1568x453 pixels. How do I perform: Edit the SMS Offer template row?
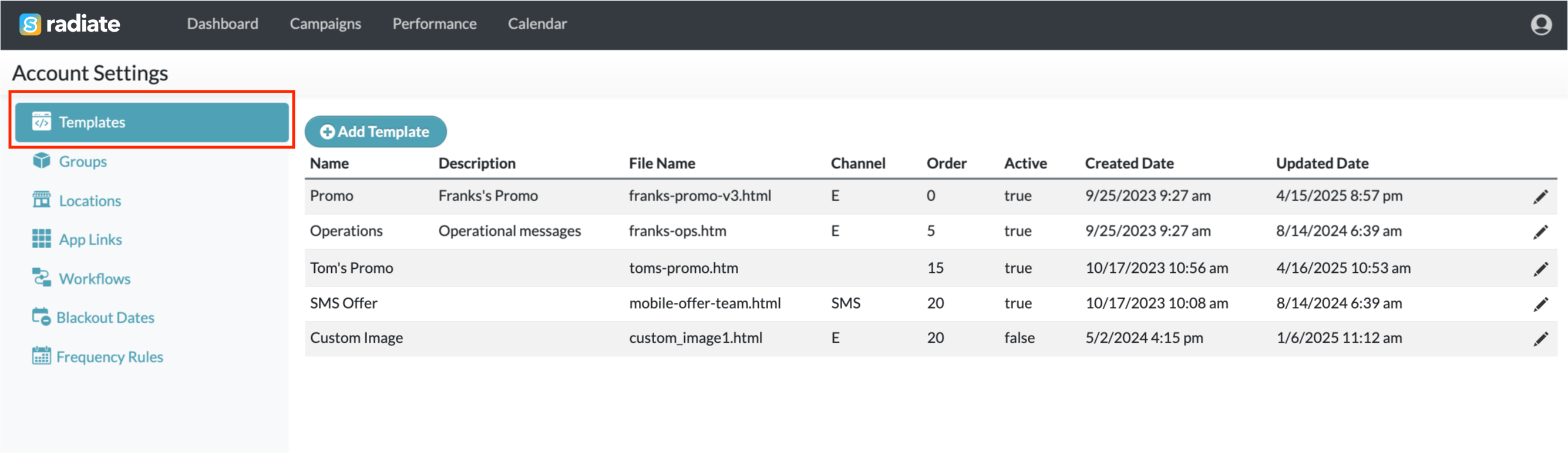click(x=1540, y=304)
